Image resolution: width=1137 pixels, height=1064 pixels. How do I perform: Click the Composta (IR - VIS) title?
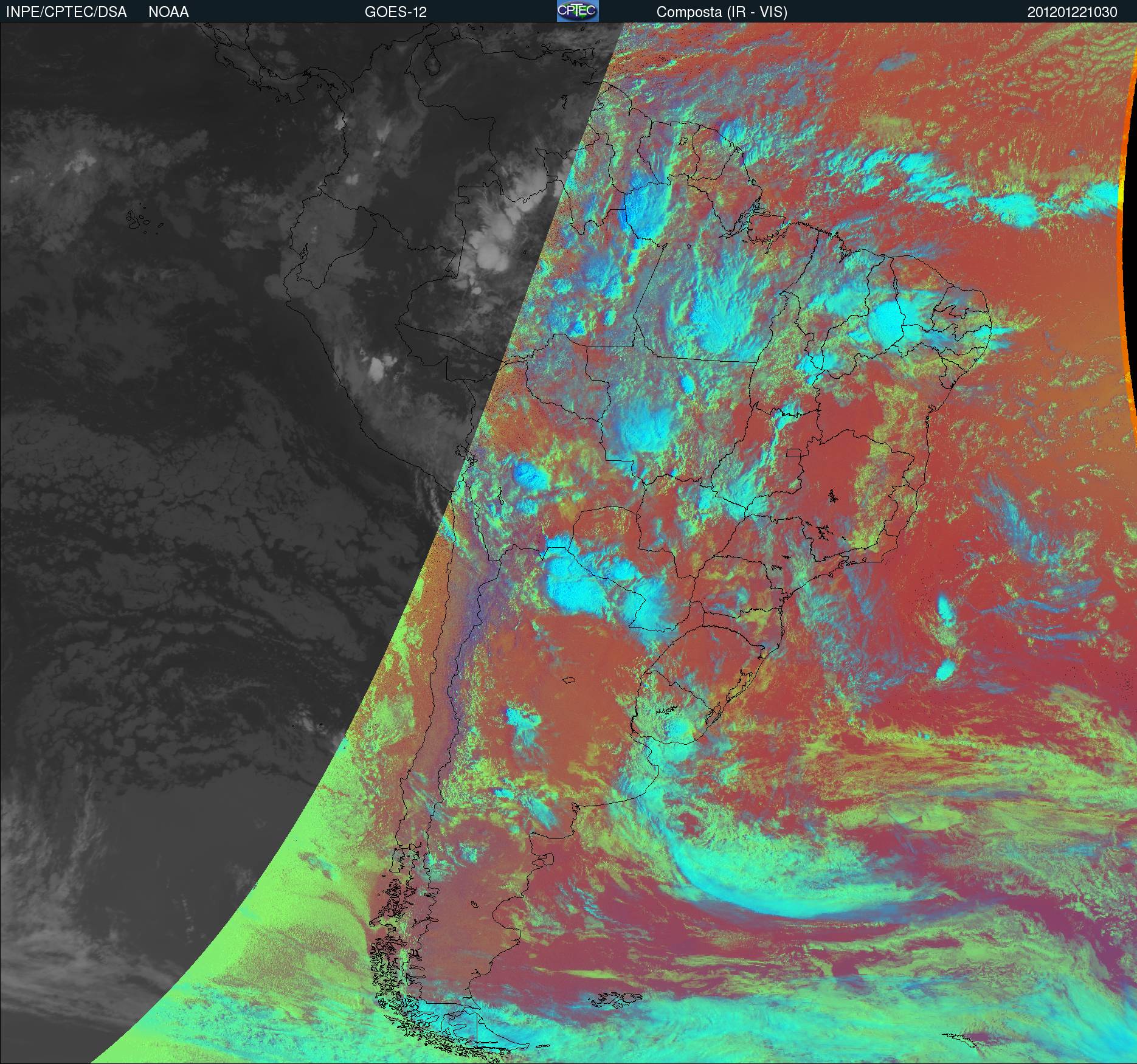(722, 12)
